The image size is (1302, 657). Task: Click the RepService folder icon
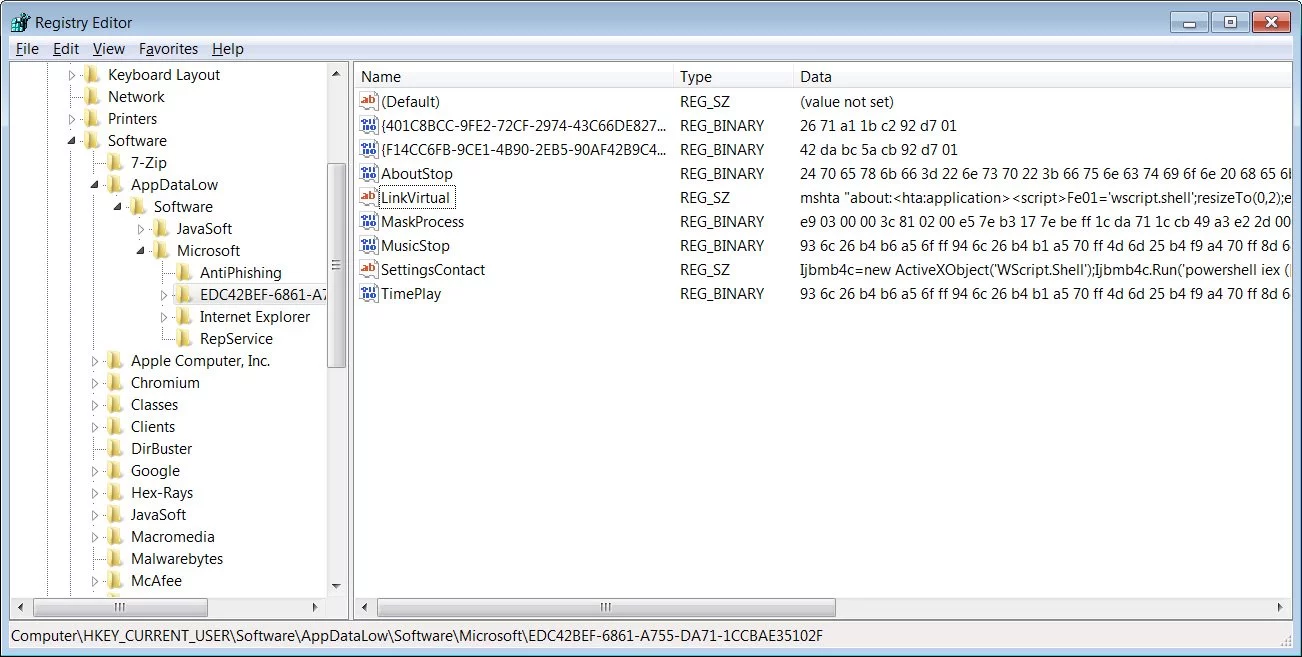click(185, 339)
